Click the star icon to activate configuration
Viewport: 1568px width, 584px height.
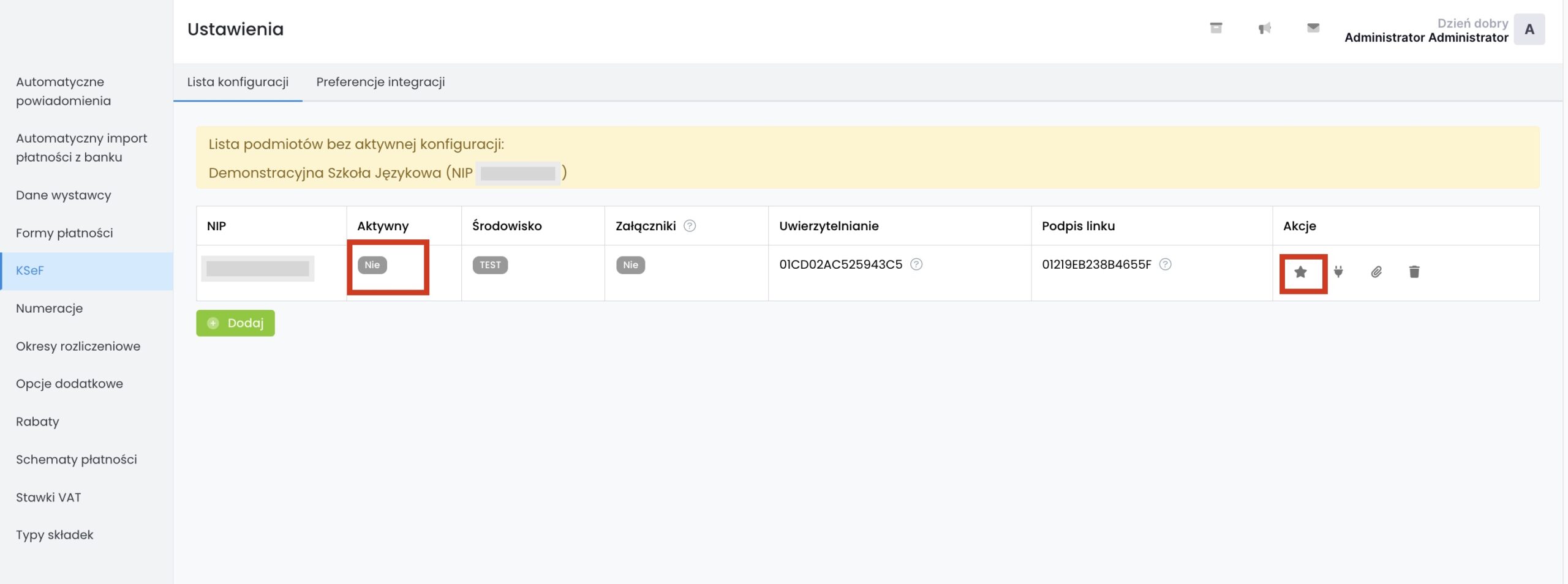[x=1300, y=272]
